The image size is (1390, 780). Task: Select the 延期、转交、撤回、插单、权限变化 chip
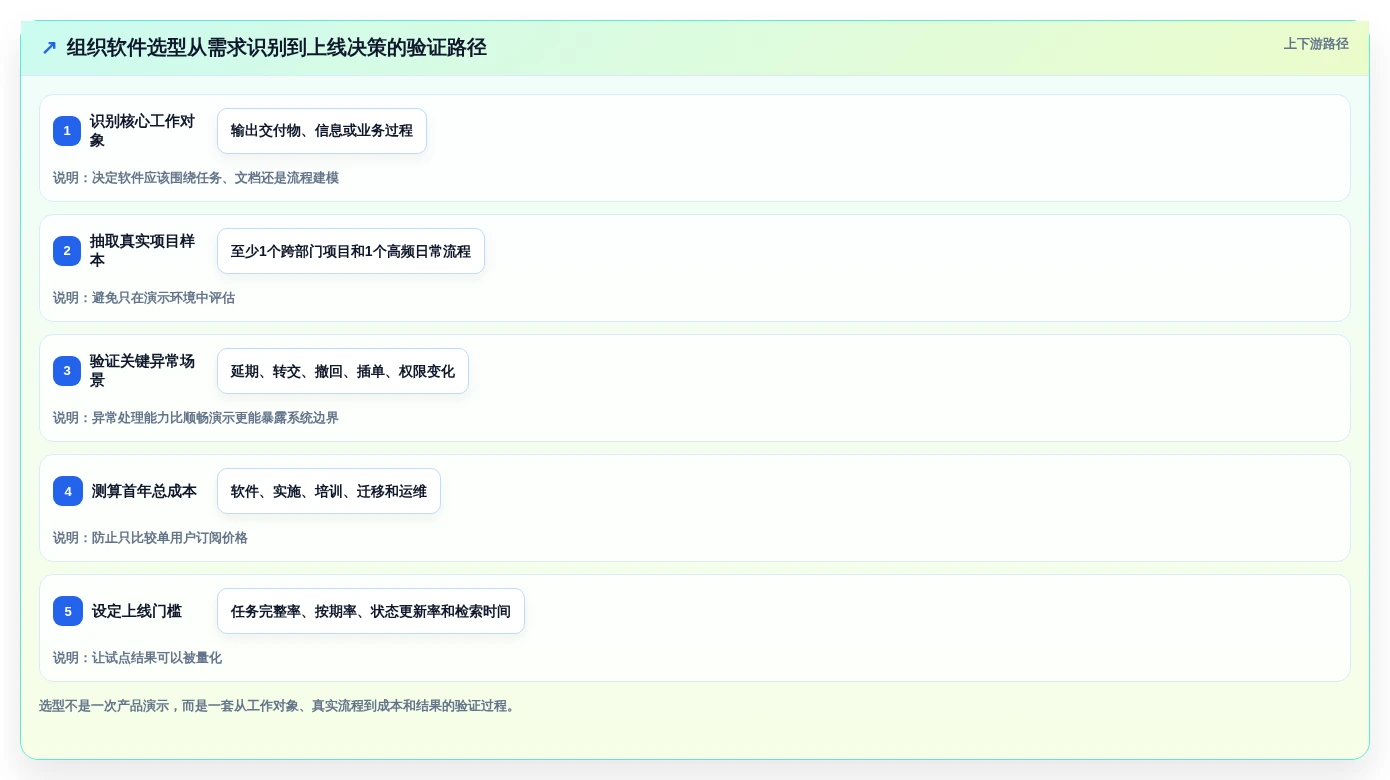coord(343,371)
